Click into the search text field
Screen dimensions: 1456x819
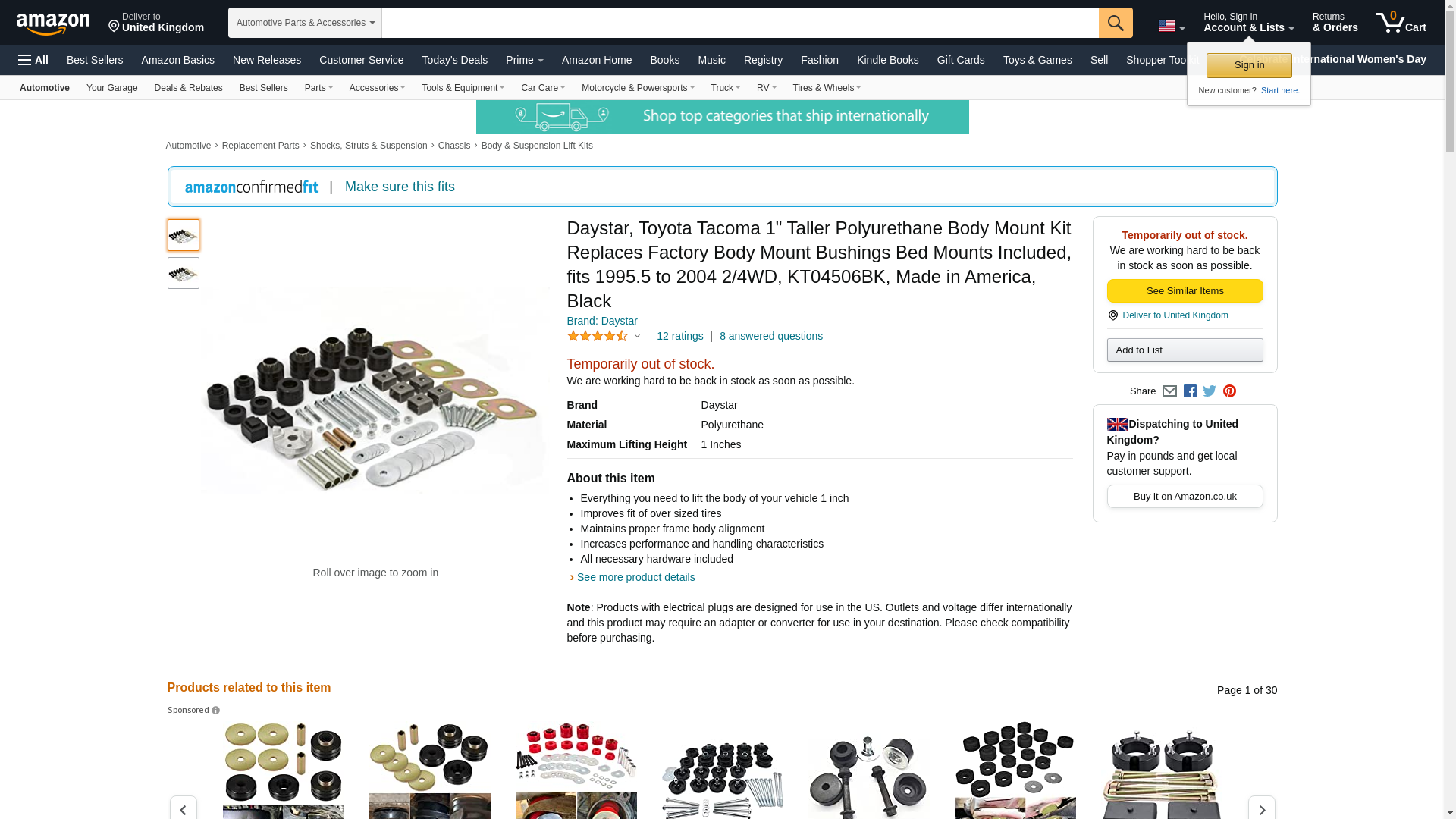click(x=740, y=23)
